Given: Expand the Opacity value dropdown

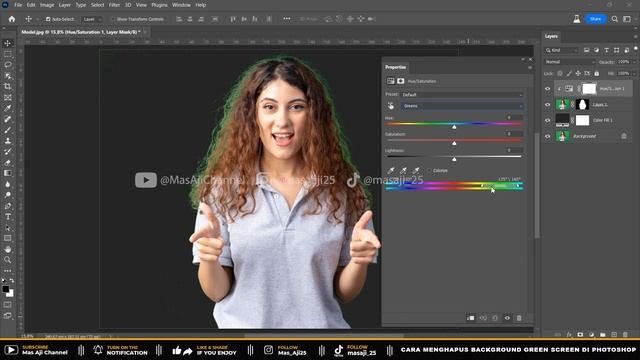Looking at the screenshot, I should pos(634,62).
